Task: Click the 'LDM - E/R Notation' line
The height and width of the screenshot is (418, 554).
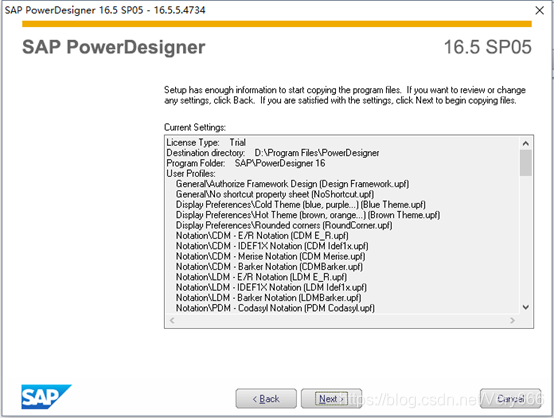Action: [x=261, y=277]
